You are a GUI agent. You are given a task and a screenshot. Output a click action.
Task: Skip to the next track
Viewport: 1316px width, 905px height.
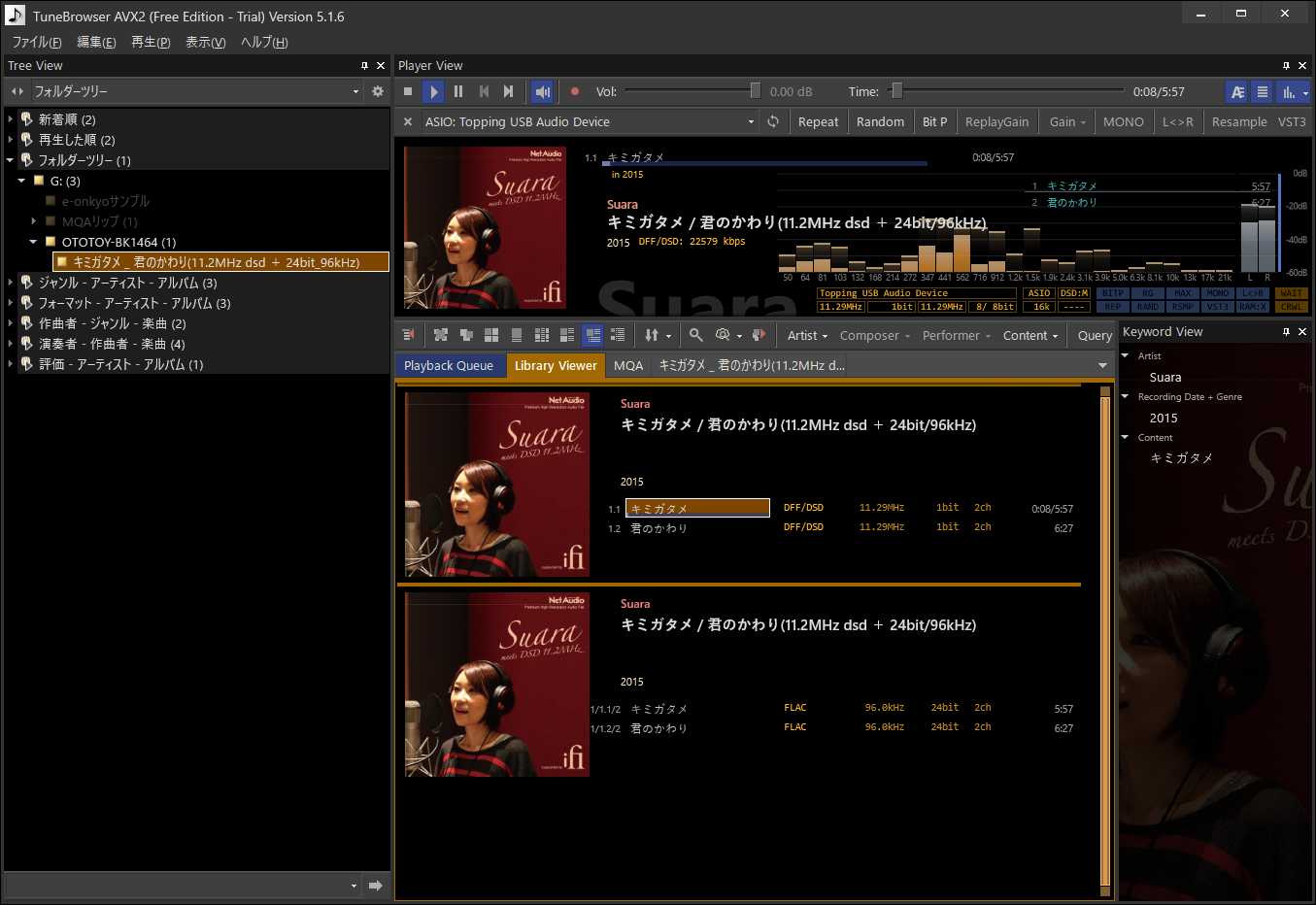[x=508, y=91]
